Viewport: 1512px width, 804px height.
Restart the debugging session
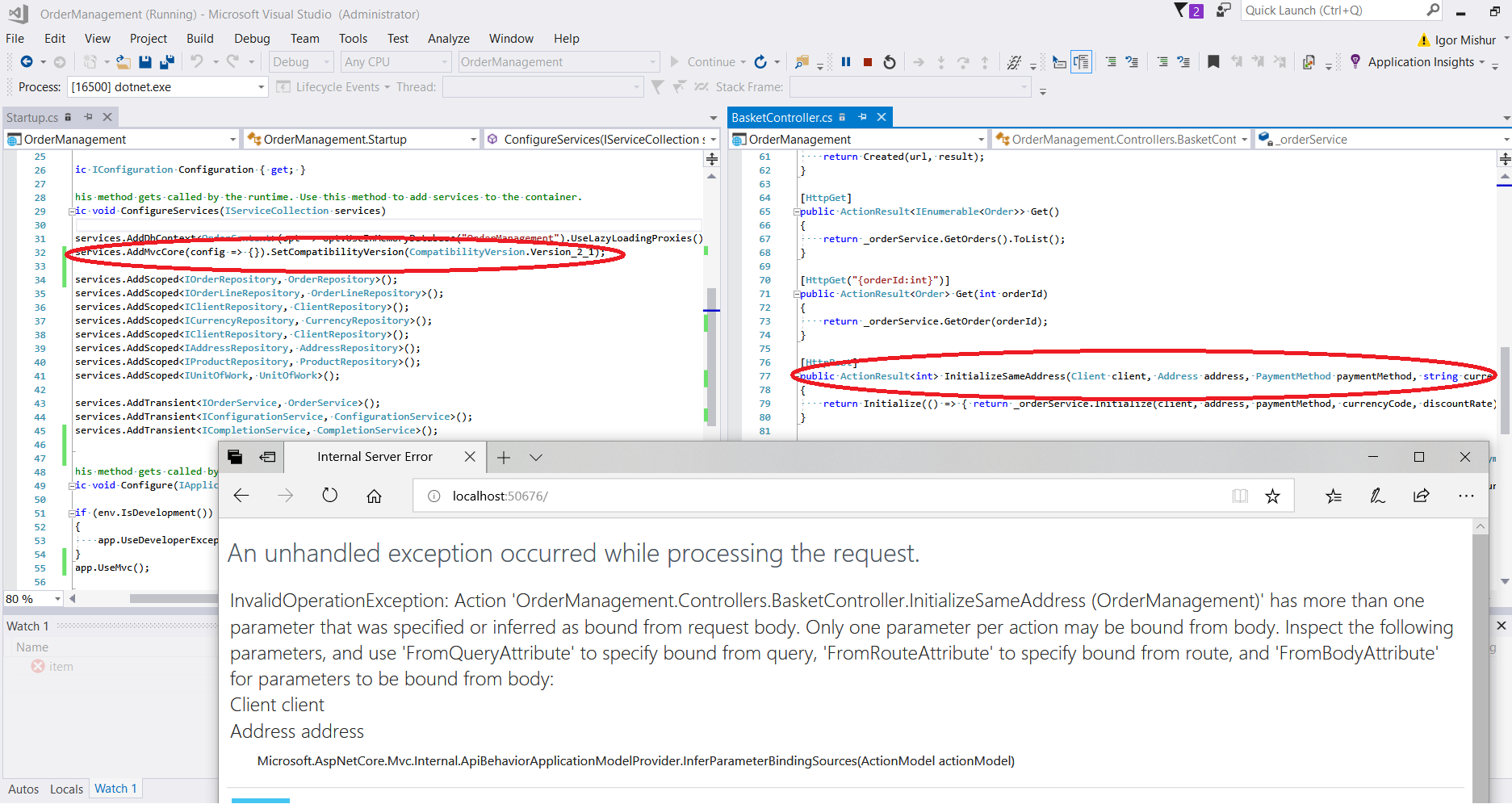(890, 62)
